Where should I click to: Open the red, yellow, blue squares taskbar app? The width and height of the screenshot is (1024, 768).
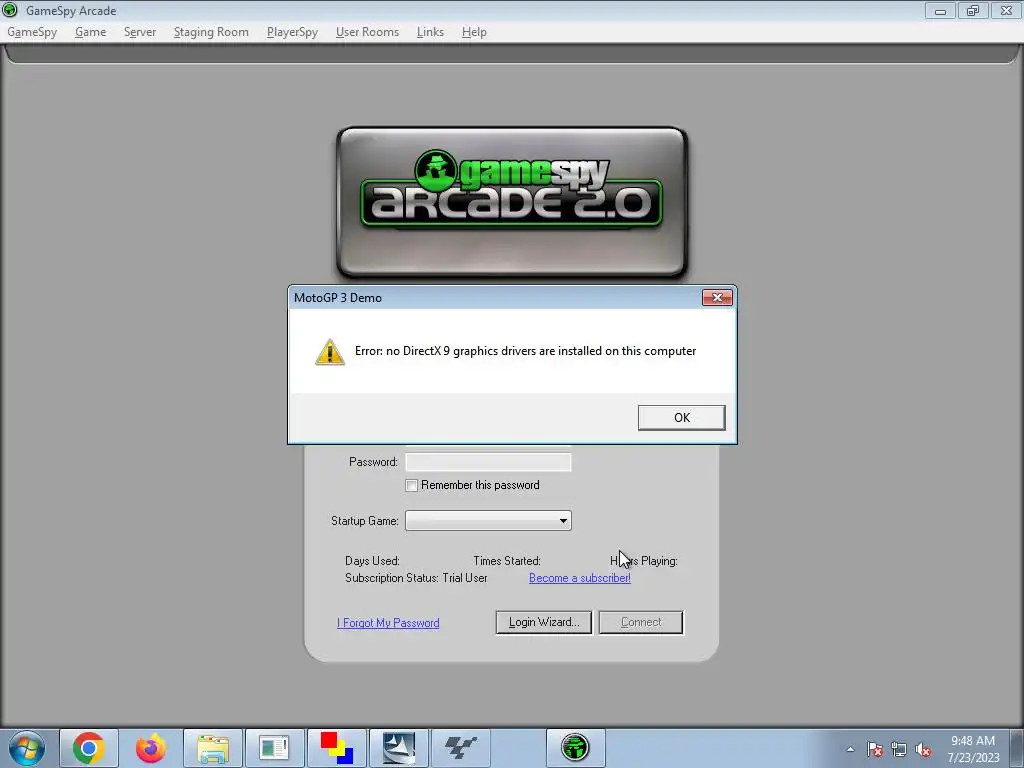pyautogui.click(x=336, y=748)
